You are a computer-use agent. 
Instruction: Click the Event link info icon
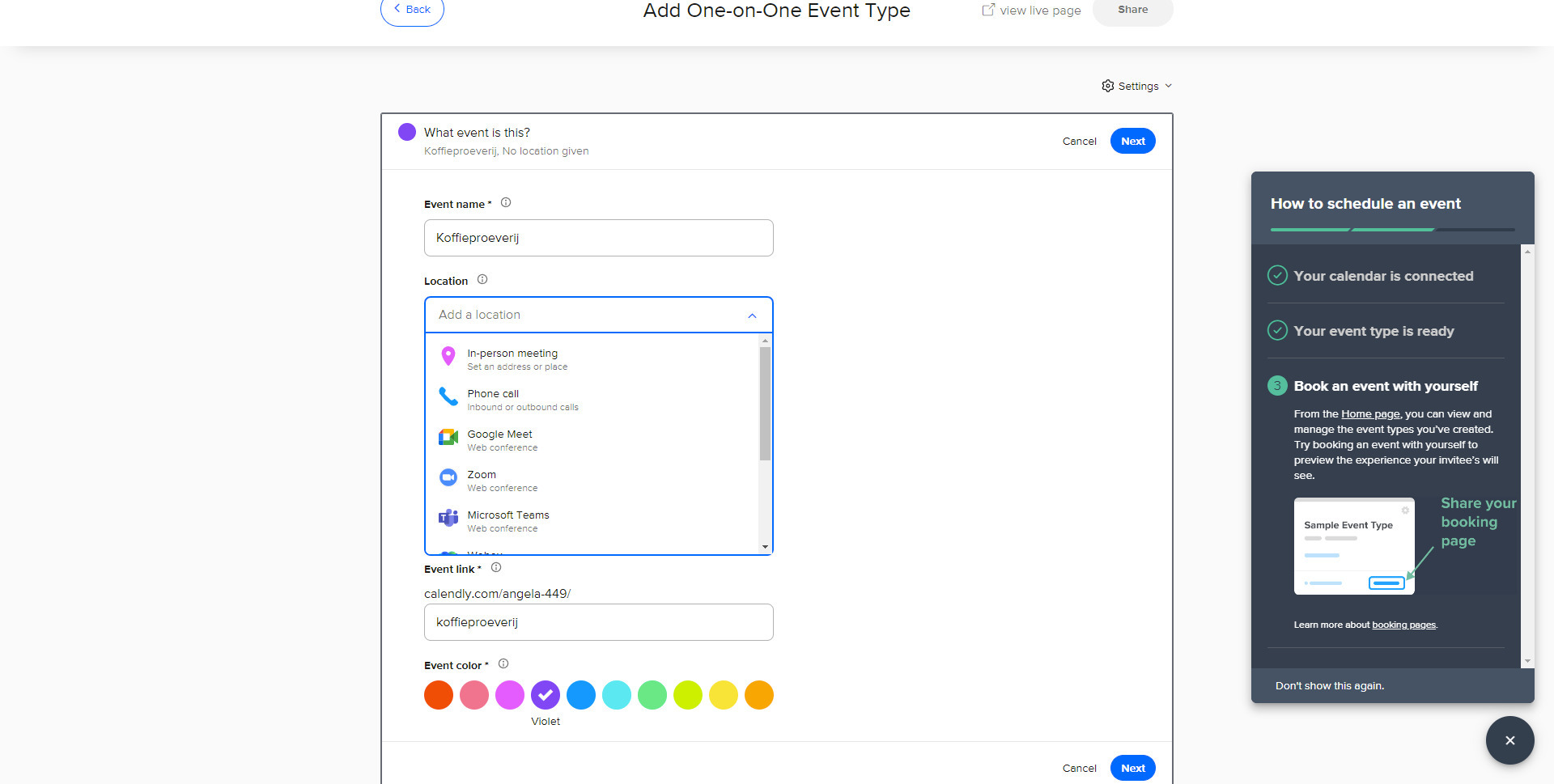[496, 568]
